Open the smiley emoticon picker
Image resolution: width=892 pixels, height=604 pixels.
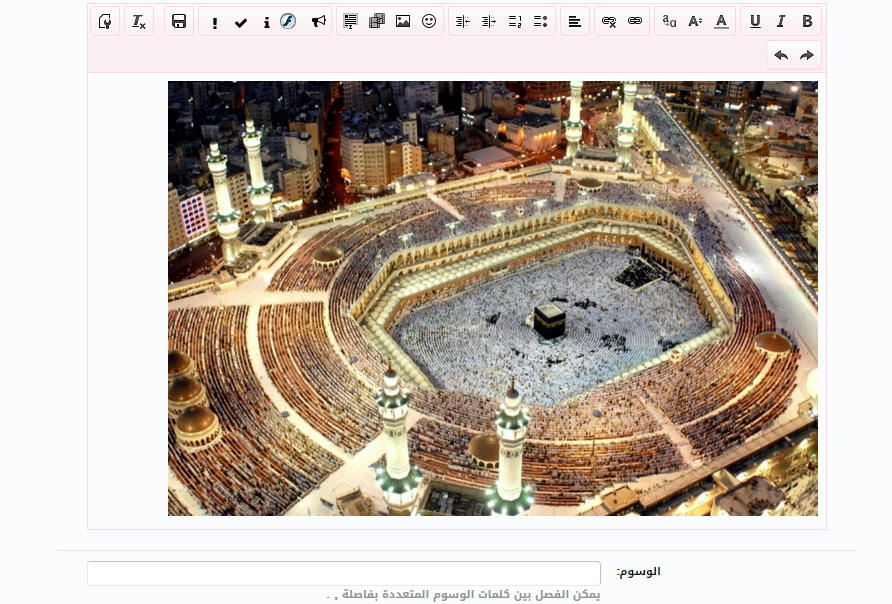click(x=429, y=22)
